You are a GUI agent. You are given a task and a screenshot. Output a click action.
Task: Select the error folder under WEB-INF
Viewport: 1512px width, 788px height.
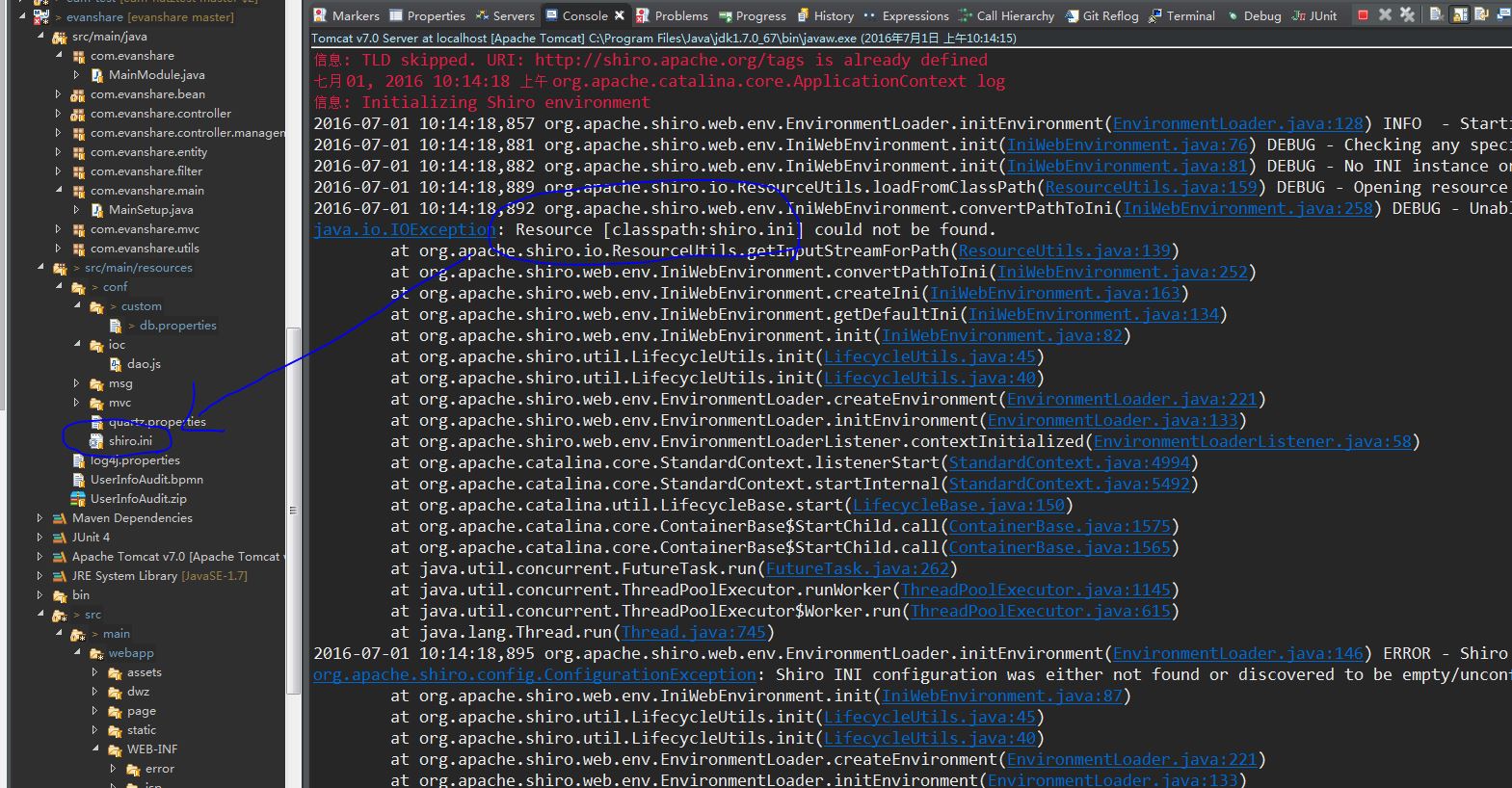(160, 769)
